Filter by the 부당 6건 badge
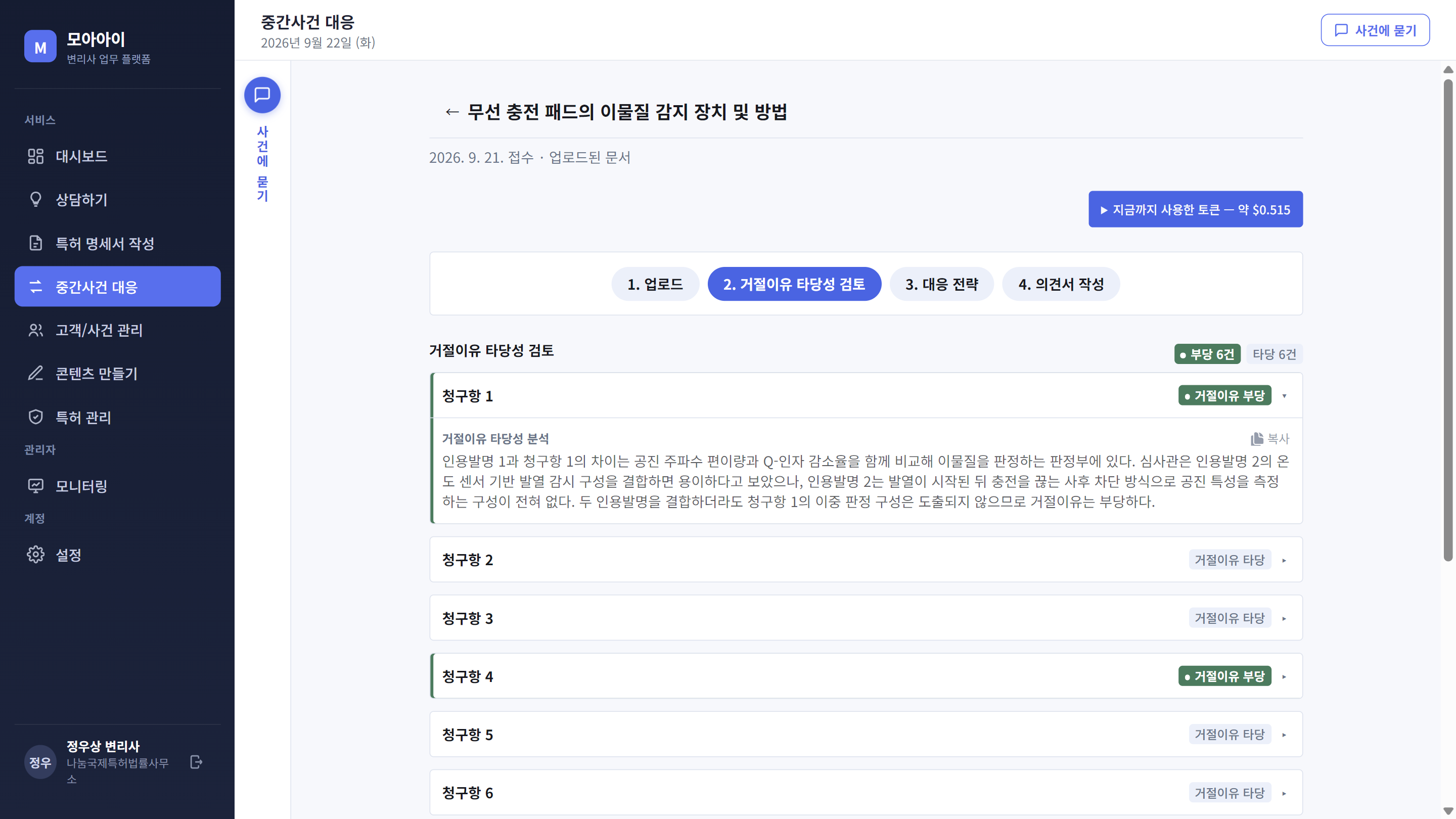 1207,354
